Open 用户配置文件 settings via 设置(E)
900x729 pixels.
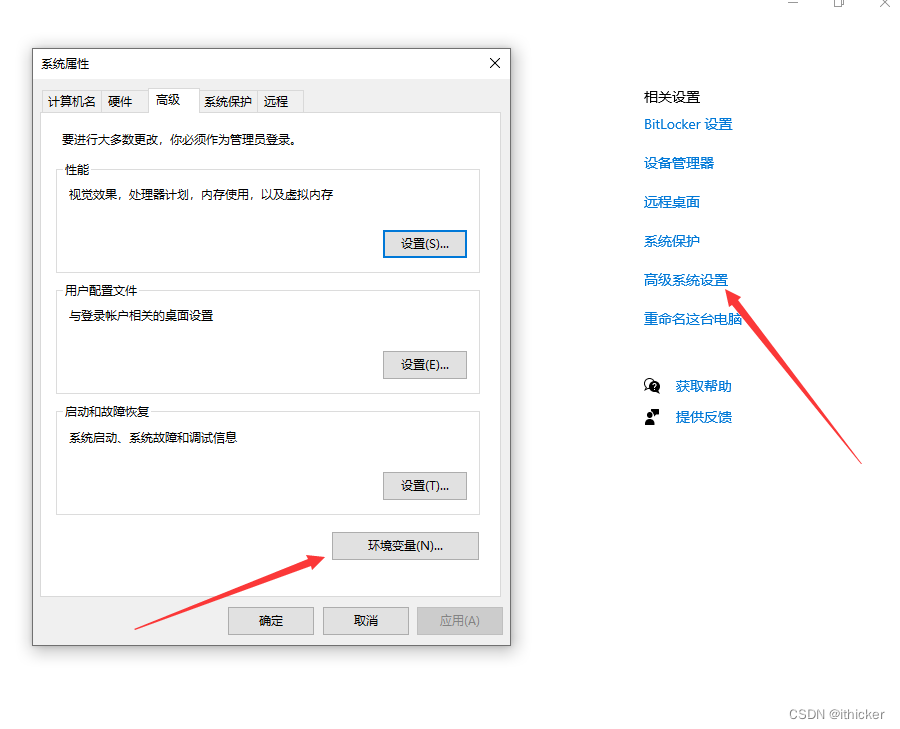(424, 364)
